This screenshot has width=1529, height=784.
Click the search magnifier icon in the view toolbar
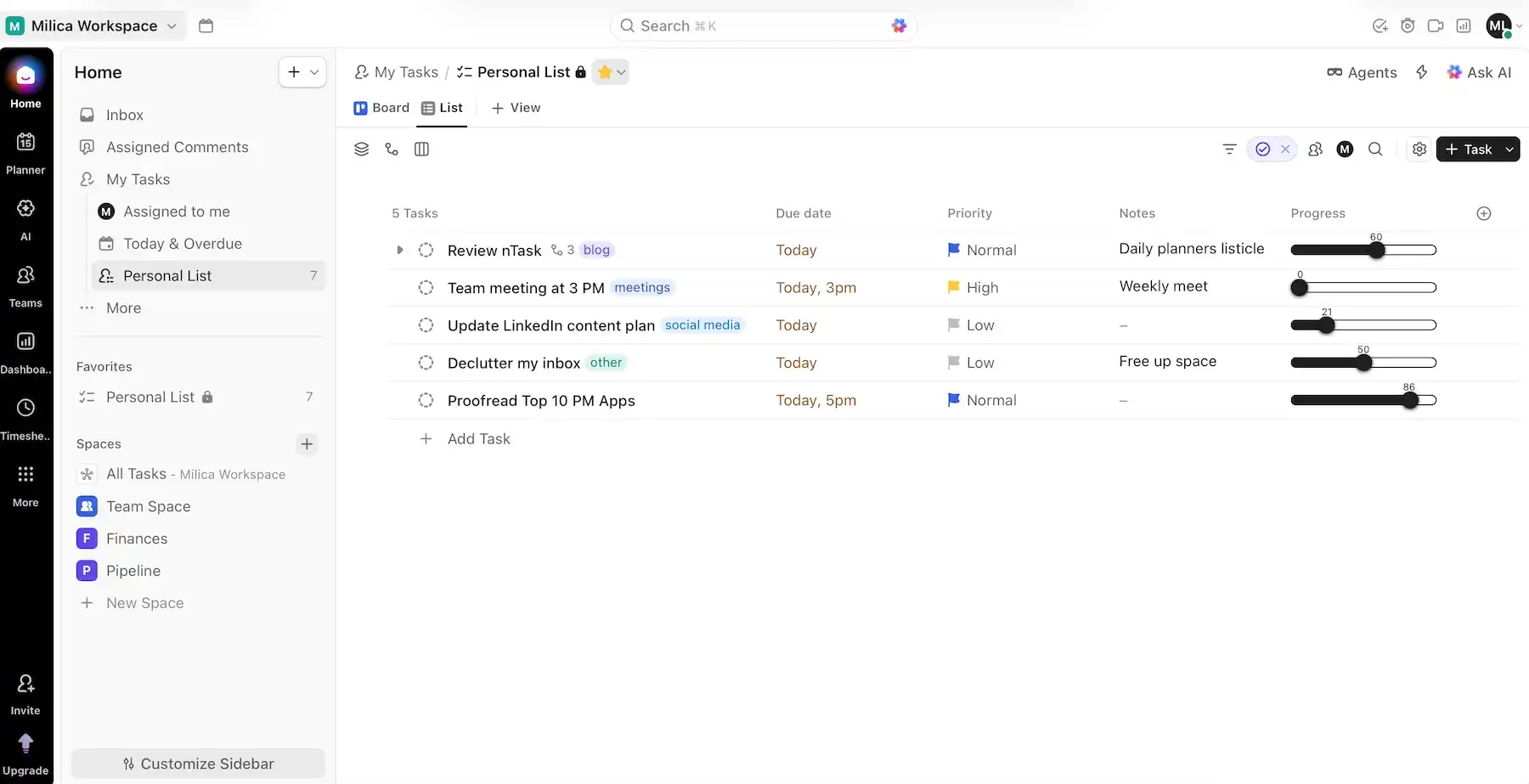coord(1375,149)
